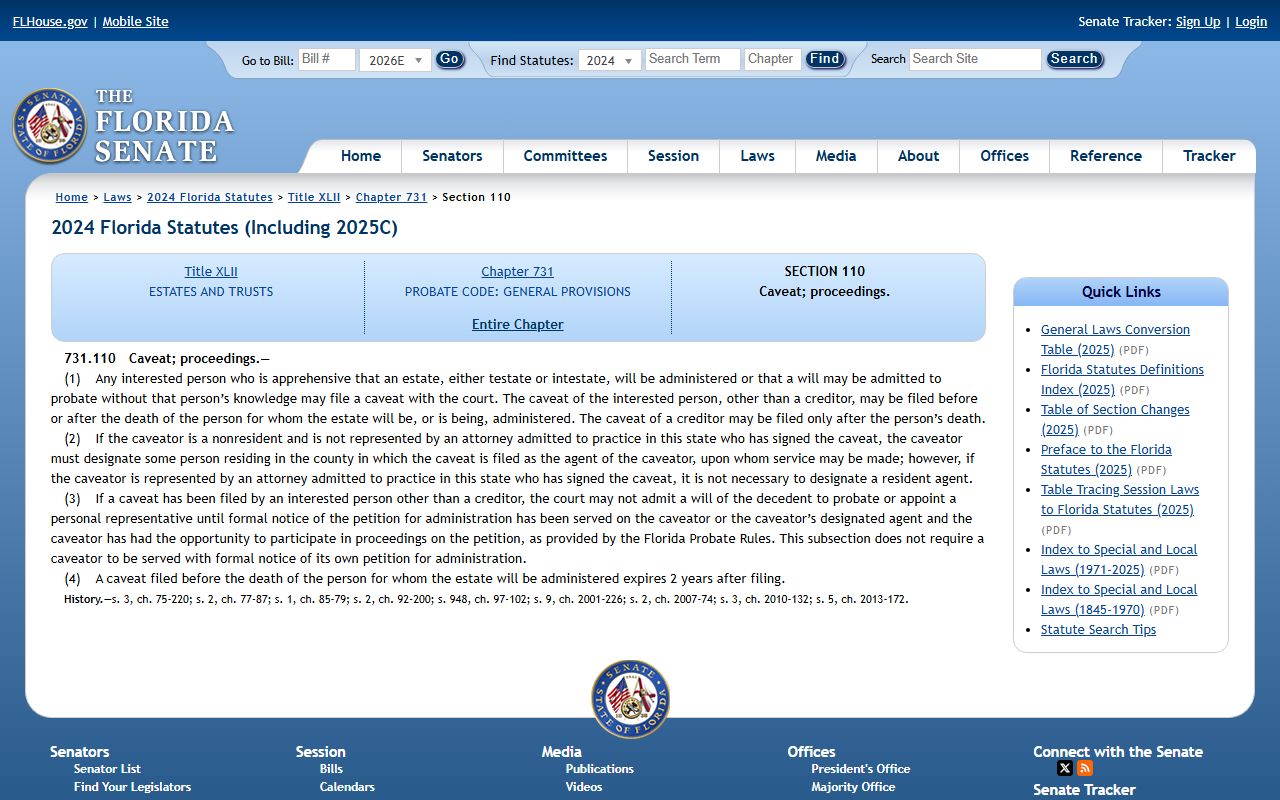Open the Senate RSS feed icon
1280x800 pixels.
(x=1085, y=768)
